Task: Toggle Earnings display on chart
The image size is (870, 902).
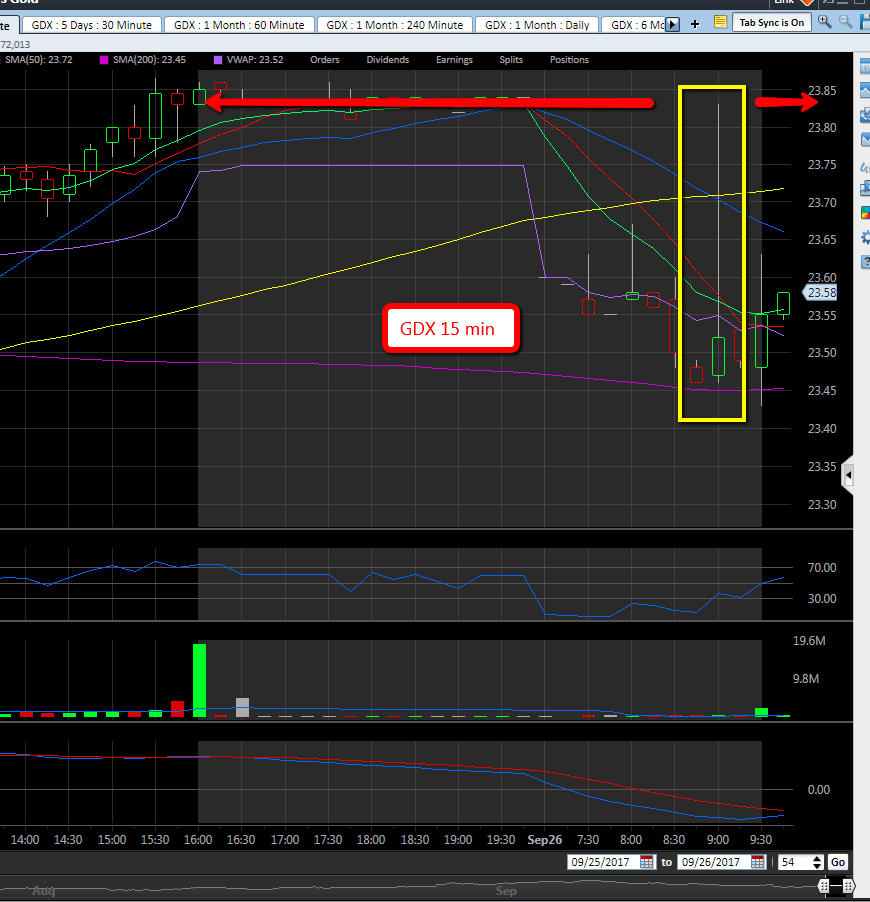Action: pos(454,60)
